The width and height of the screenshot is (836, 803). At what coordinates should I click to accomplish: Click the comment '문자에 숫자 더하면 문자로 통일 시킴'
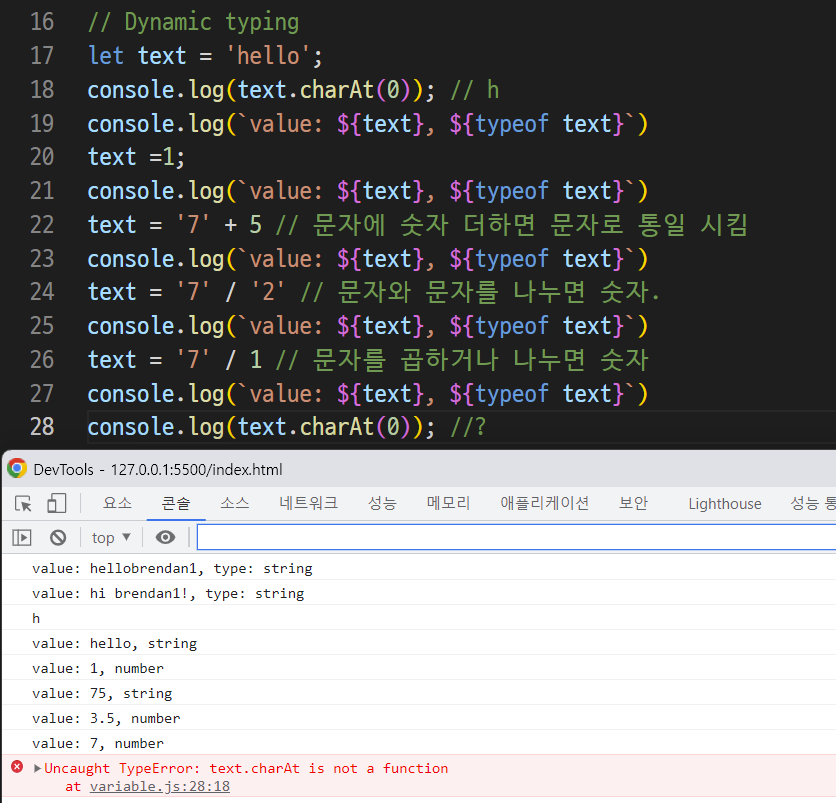[x=530, y=225]
